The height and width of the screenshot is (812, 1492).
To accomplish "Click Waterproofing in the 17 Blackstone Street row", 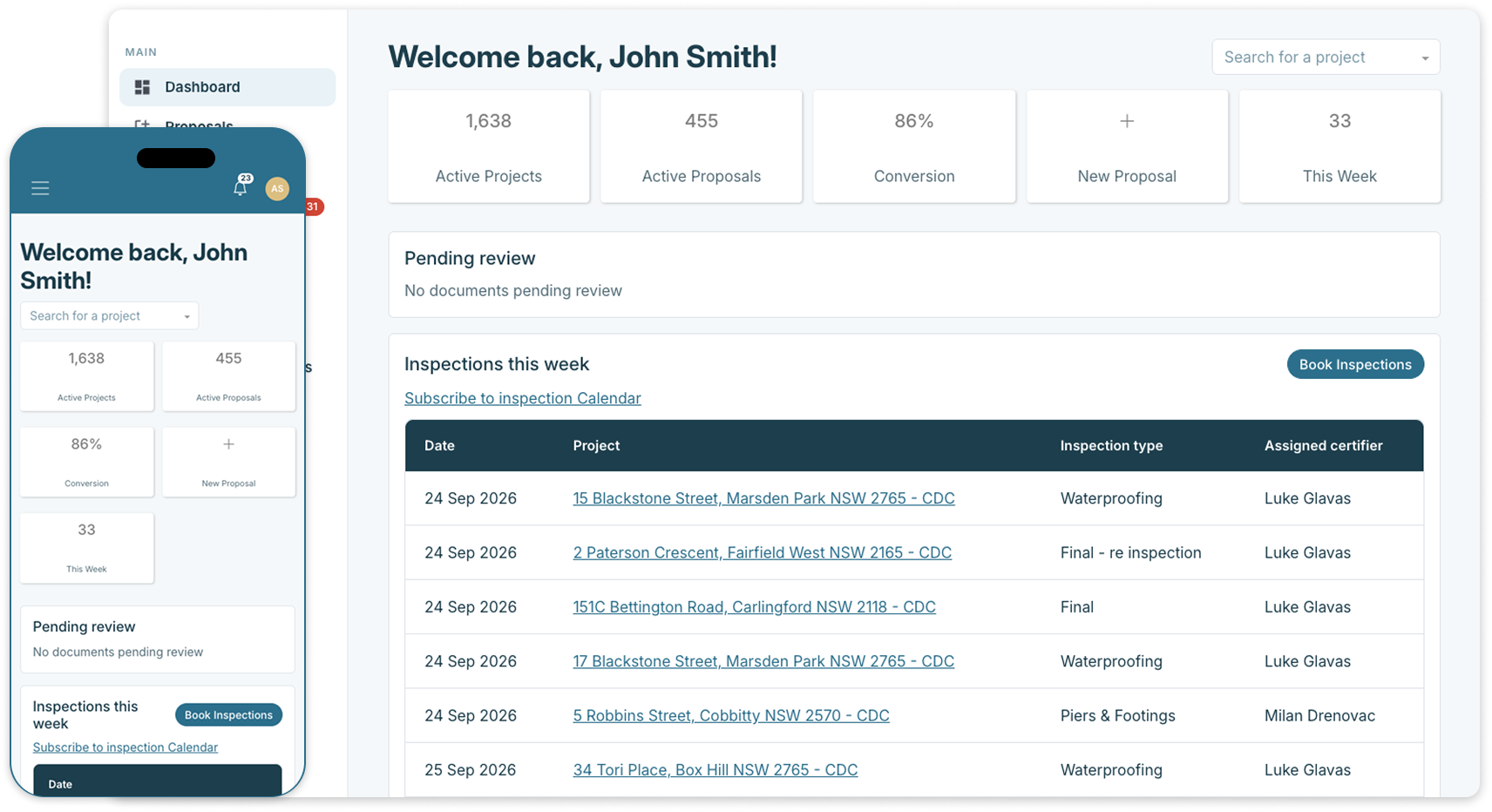I will click(x=1111, y=661).
